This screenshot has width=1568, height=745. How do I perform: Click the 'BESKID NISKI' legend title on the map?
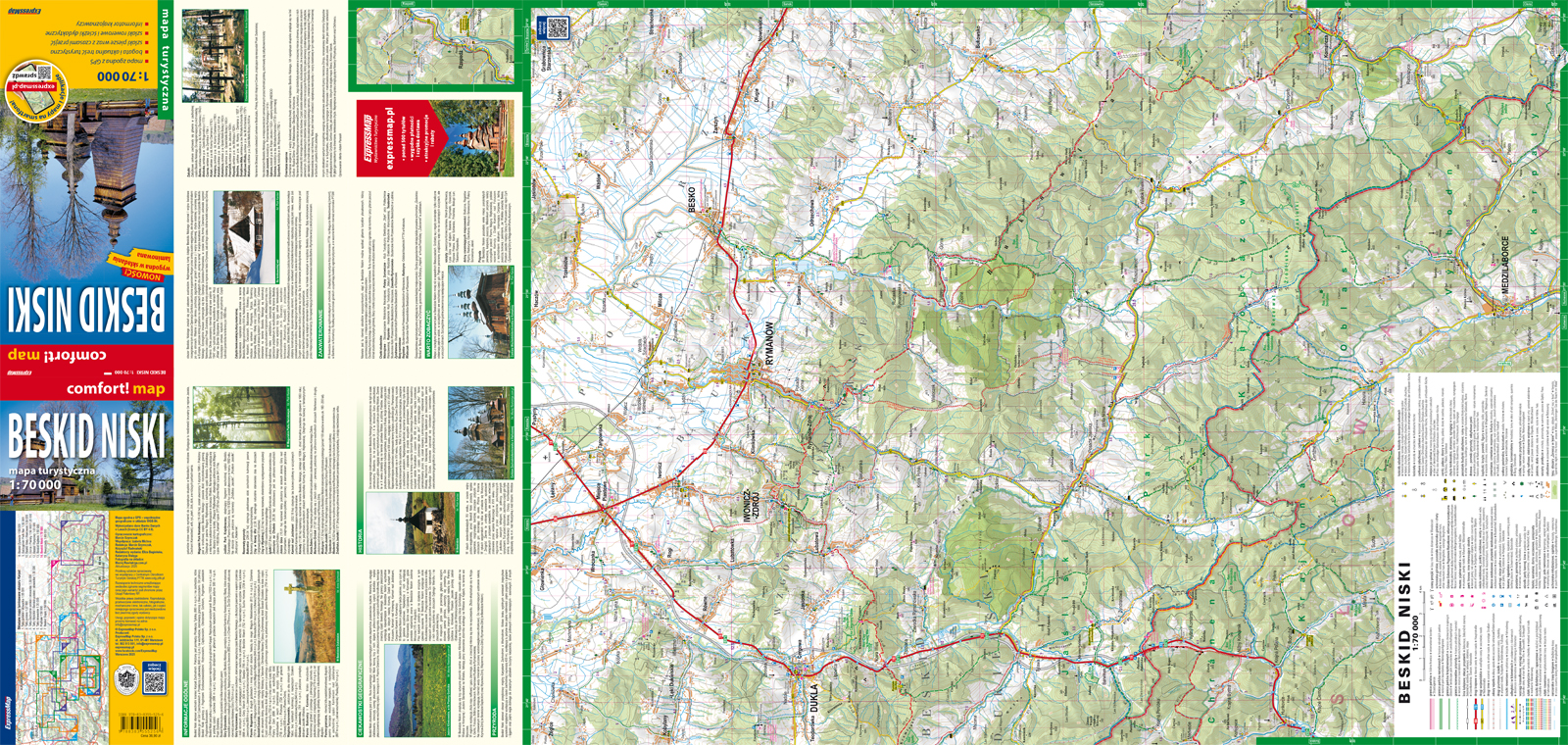coord(1405,632)
